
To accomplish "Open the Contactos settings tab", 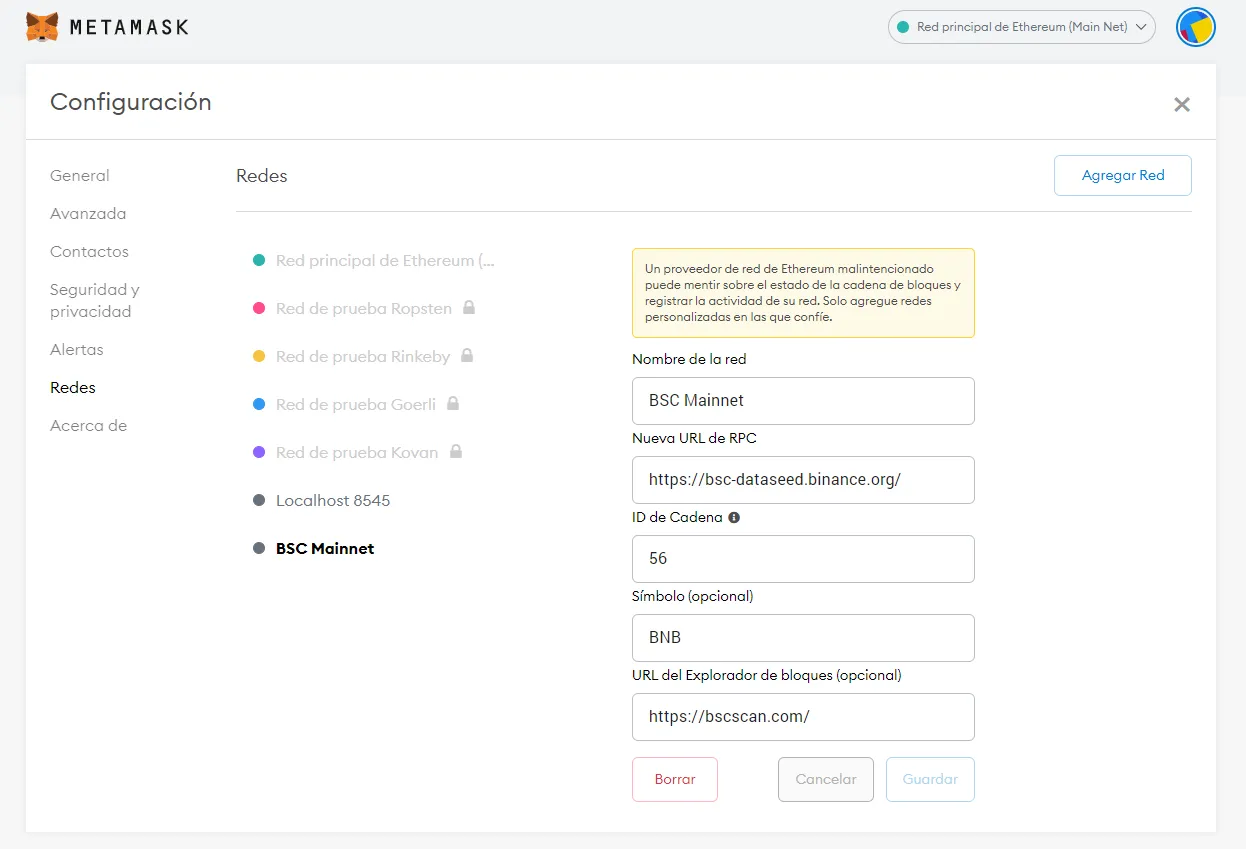I will pos(89,251).
